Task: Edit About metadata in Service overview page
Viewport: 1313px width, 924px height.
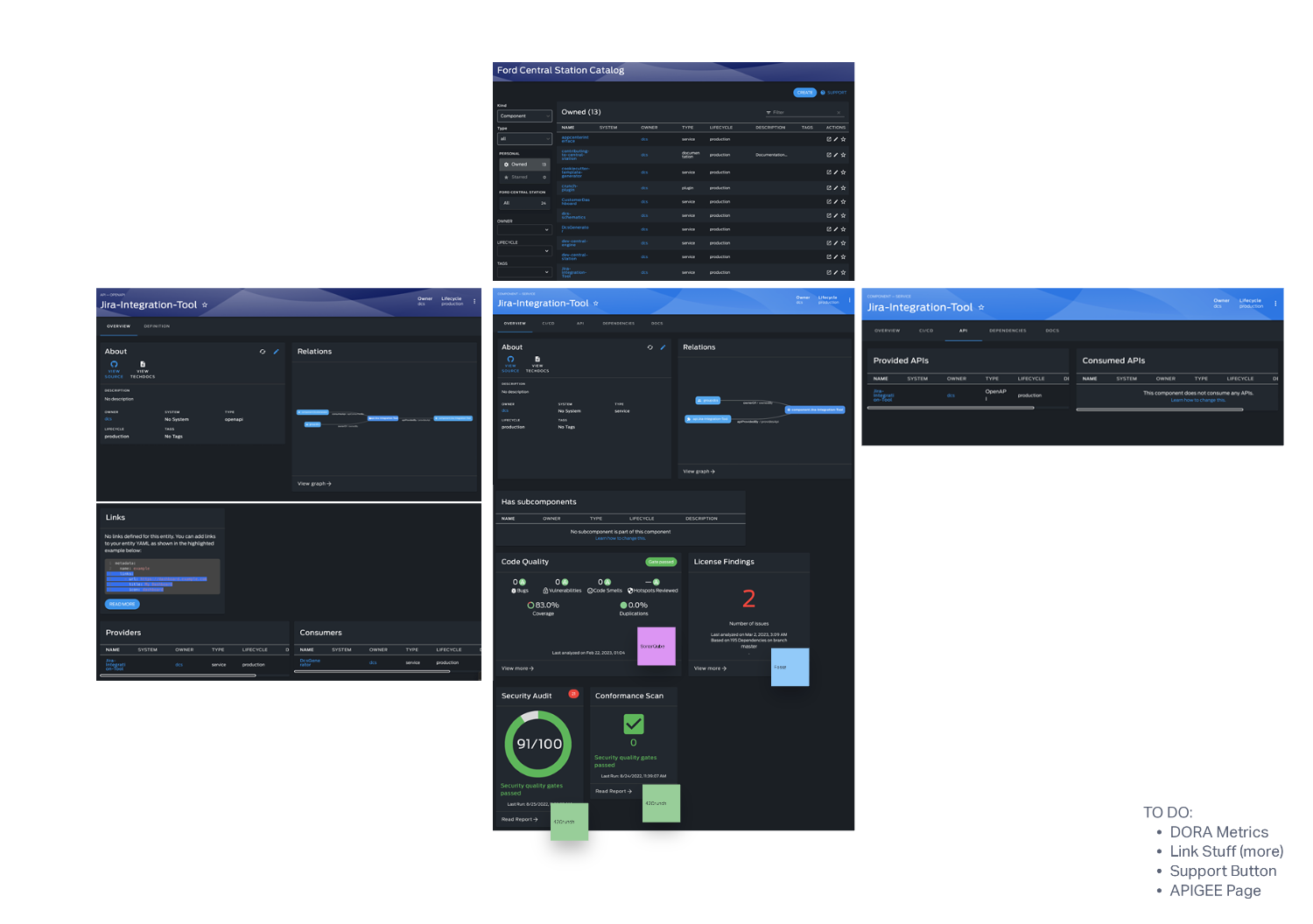Action: point(663,347)
